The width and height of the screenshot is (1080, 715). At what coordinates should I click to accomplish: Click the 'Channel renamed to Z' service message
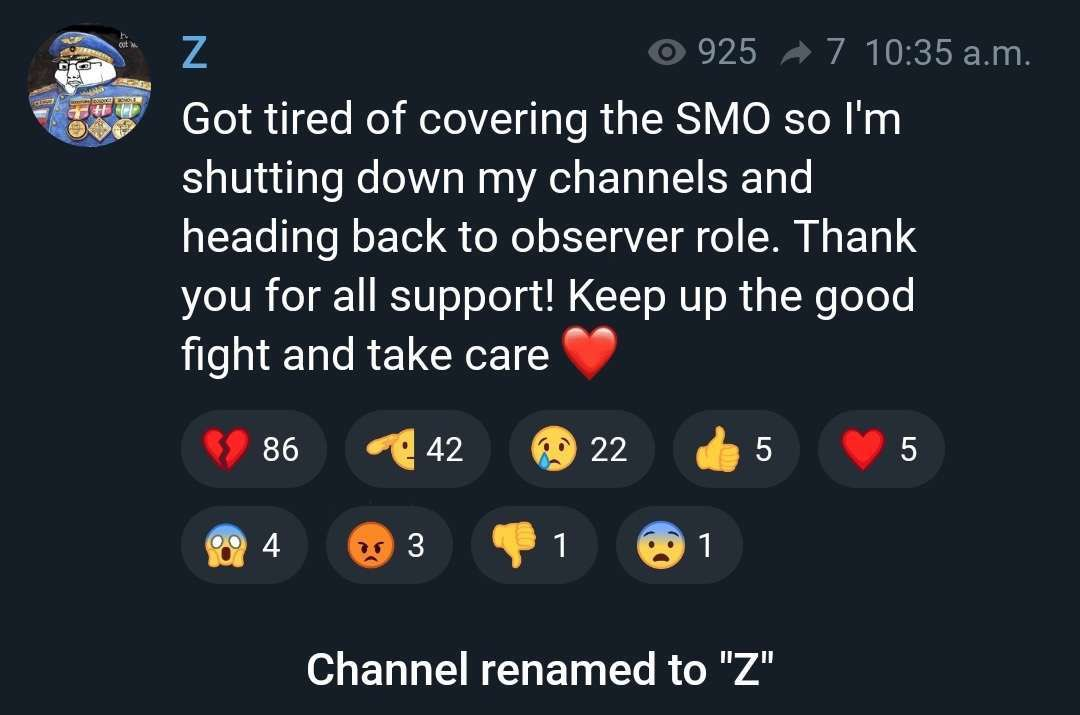pos(540,669)
